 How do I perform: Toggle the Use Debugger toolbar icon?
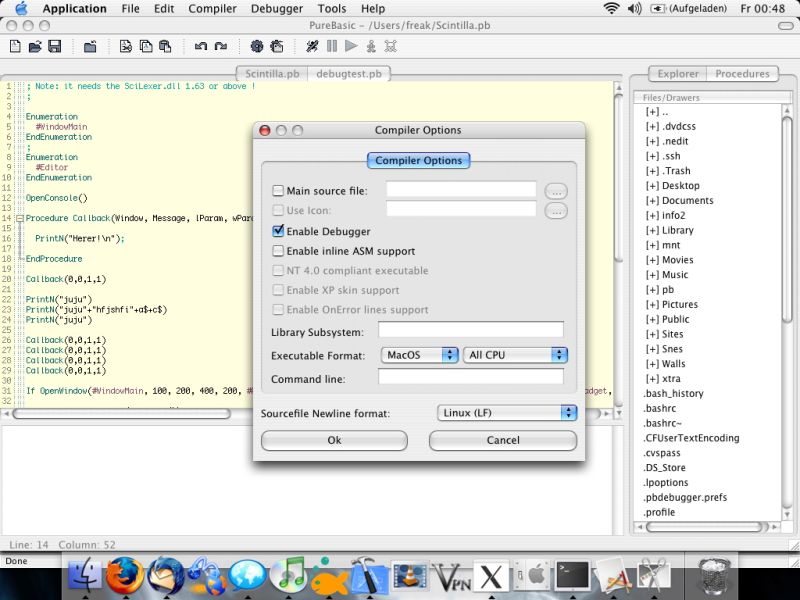pyautogui.click(x=312, y=46)
